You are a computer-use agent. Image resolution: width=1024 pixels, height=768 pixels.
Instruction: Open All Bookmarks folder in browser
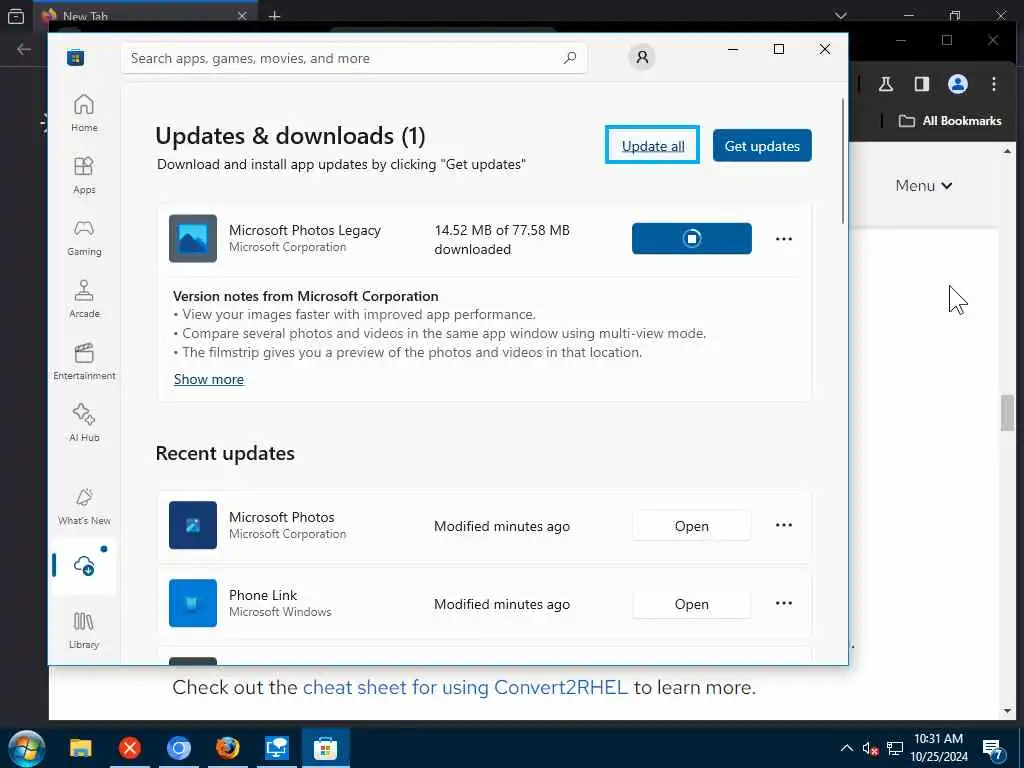pyautogui.click(x=950, y=121)
